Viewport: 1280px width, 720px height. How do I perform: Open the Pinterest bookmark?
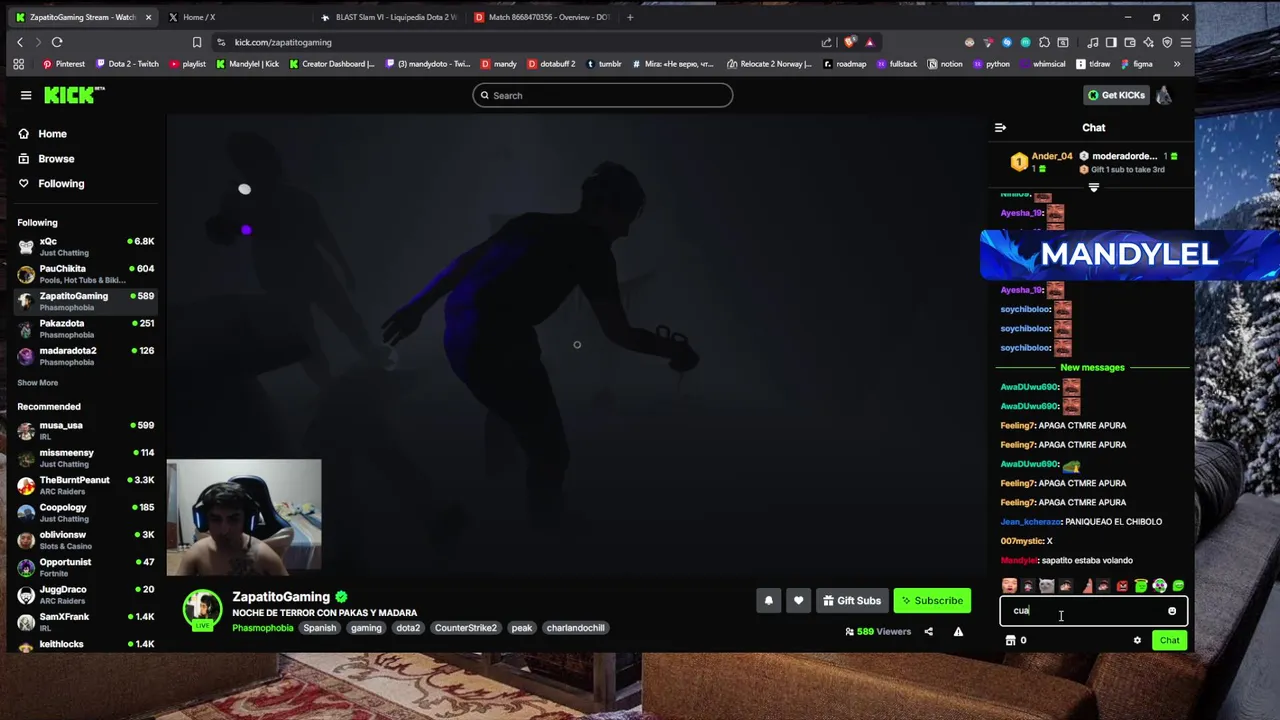click(64, 64)
